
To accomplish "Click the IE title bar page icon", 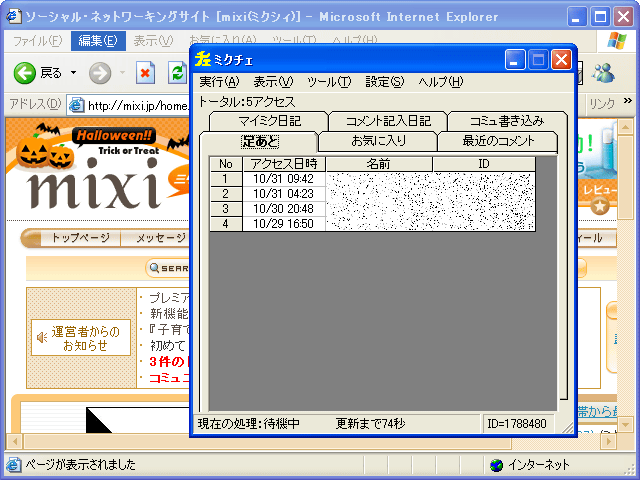I will 14,16.
